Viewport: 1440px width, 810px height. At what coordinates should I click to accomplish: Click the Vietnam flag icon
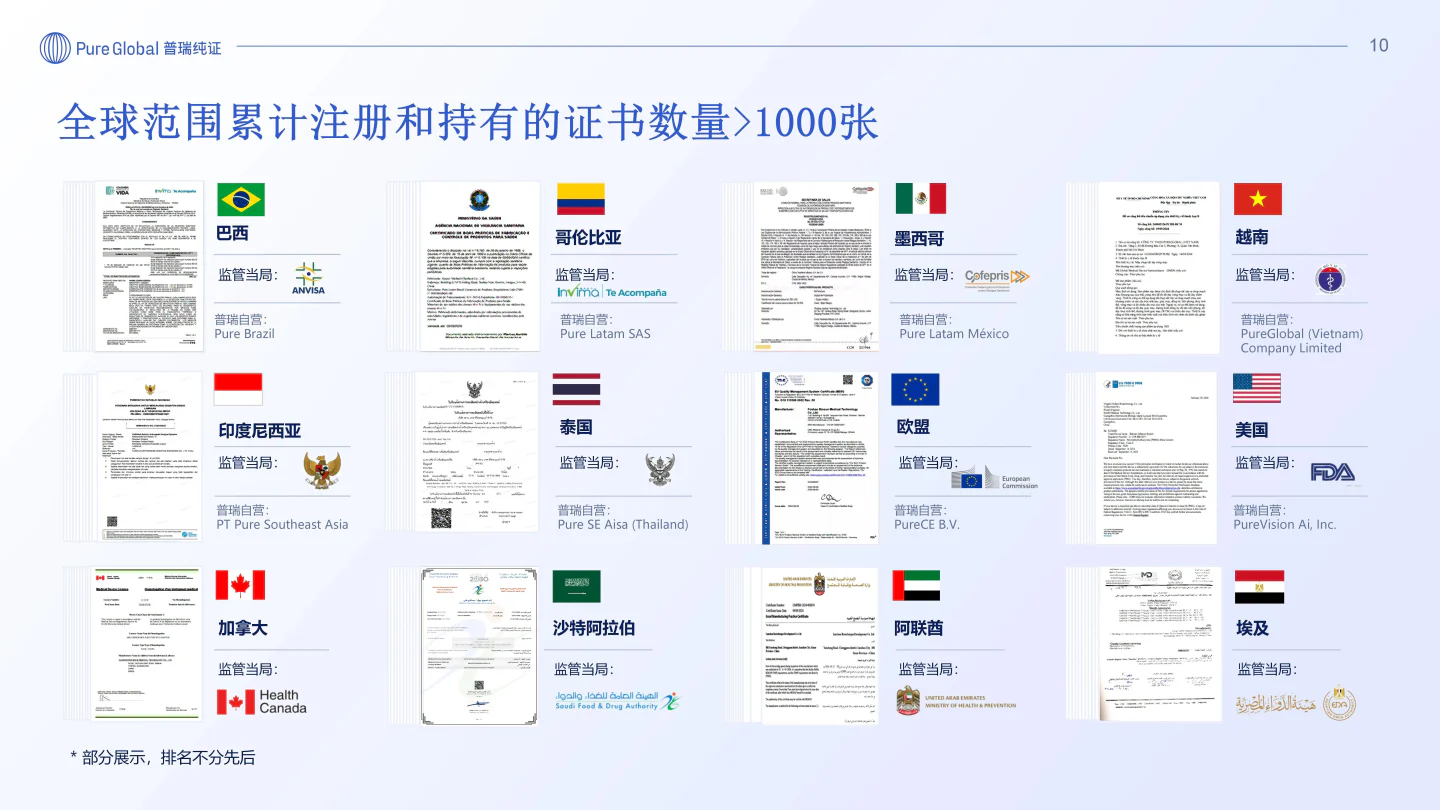point(1258,199)
